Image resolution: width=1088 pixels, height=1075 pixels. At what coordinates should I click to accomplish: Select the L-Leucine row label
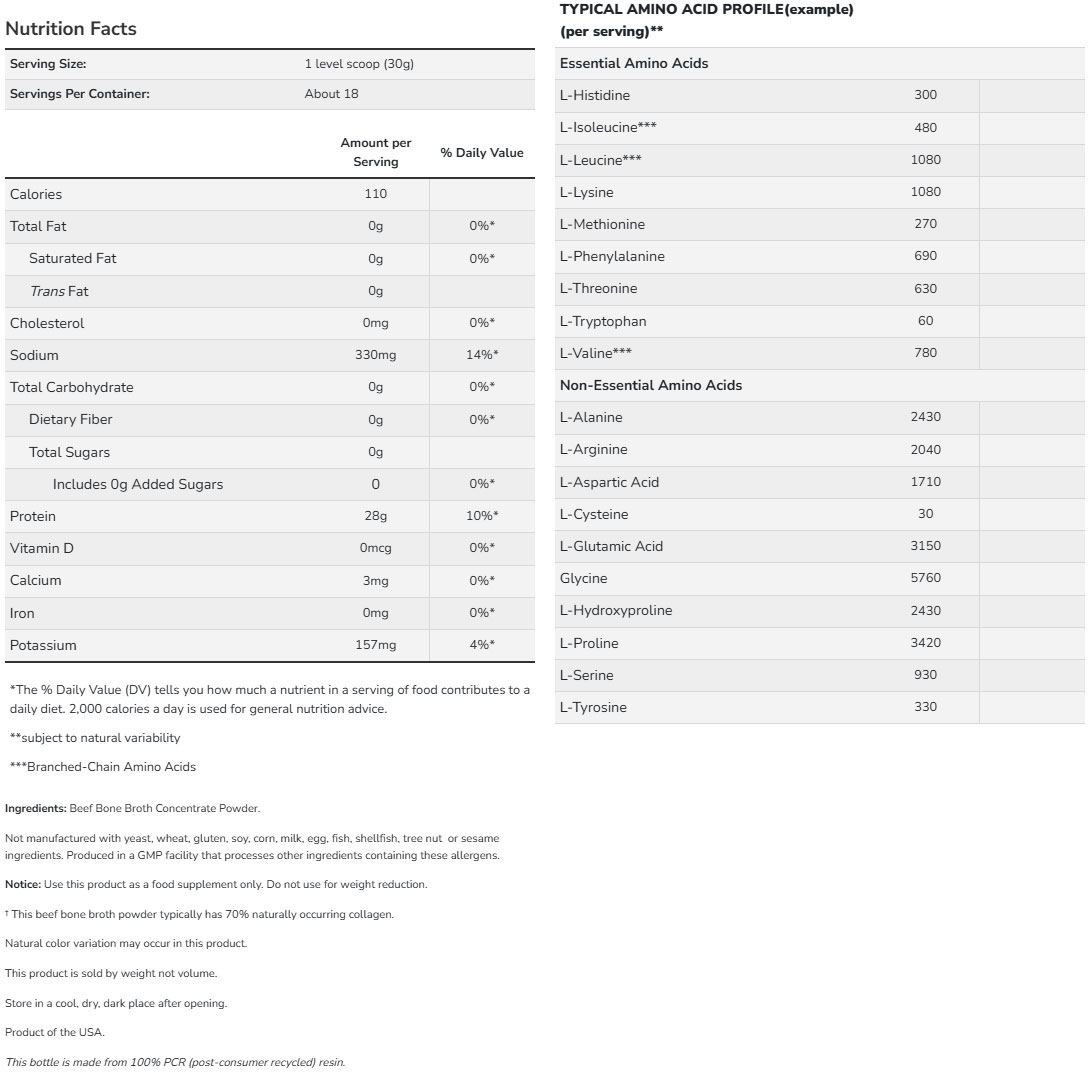click(601, 160)
